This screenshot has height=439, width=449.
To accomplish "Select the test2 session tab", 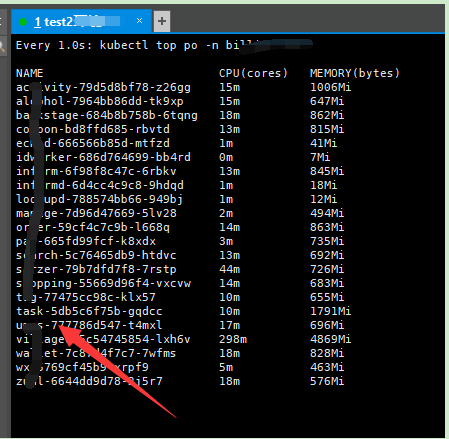I will click(x=81, y=22).
